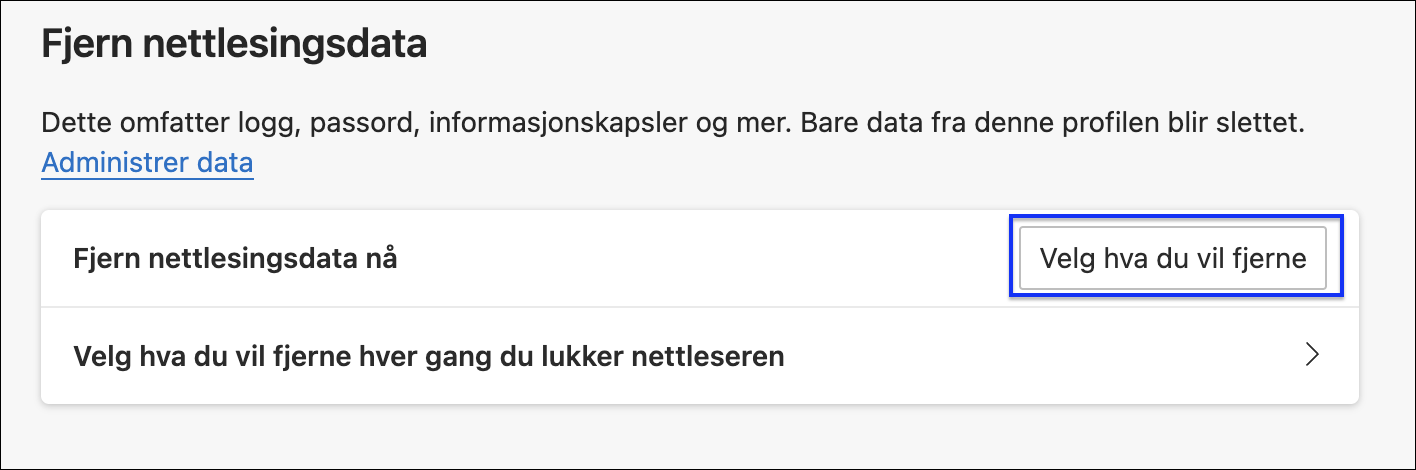Open "Velg hva du vil fjerne hver gang" row

point(429,356)
